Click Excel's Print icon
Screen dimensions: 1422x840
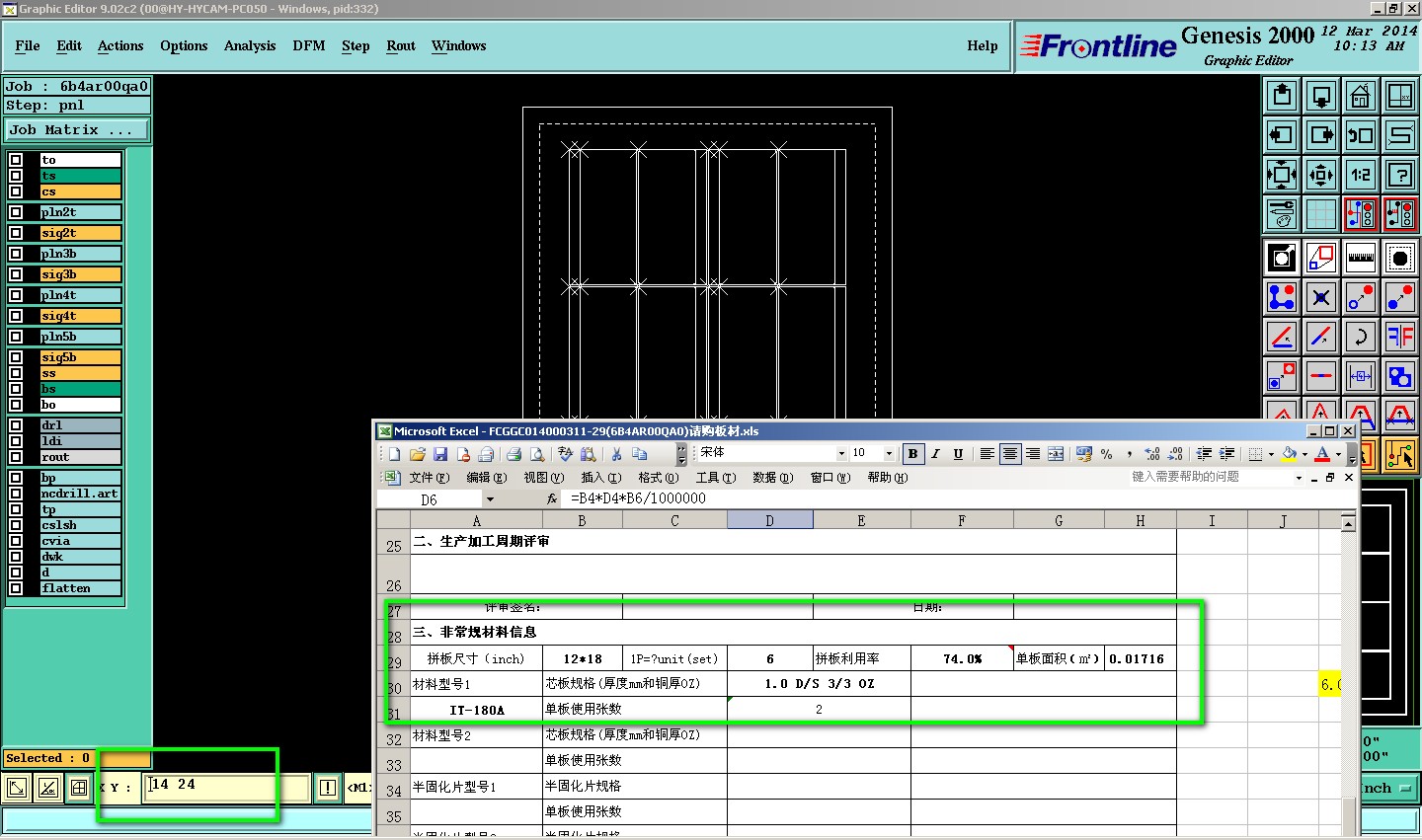click(x=513, y=454)
